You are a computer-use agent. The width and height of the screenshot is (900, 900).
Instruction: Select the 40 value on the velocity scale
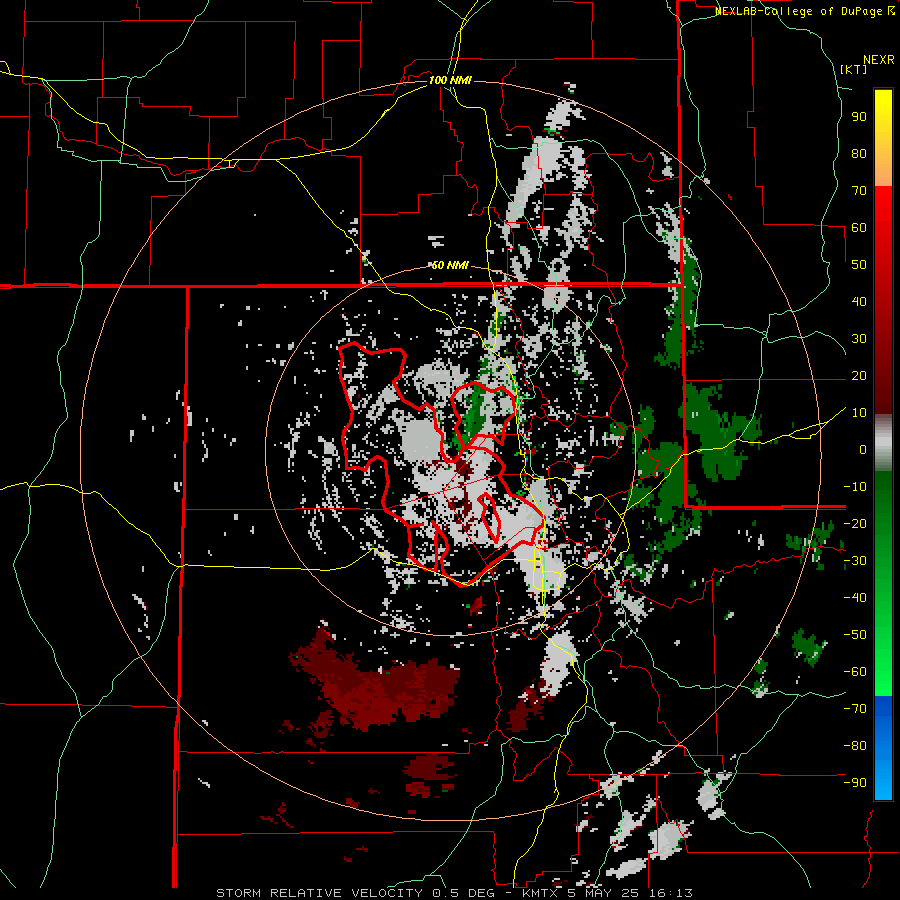click(x=859, y=301)
